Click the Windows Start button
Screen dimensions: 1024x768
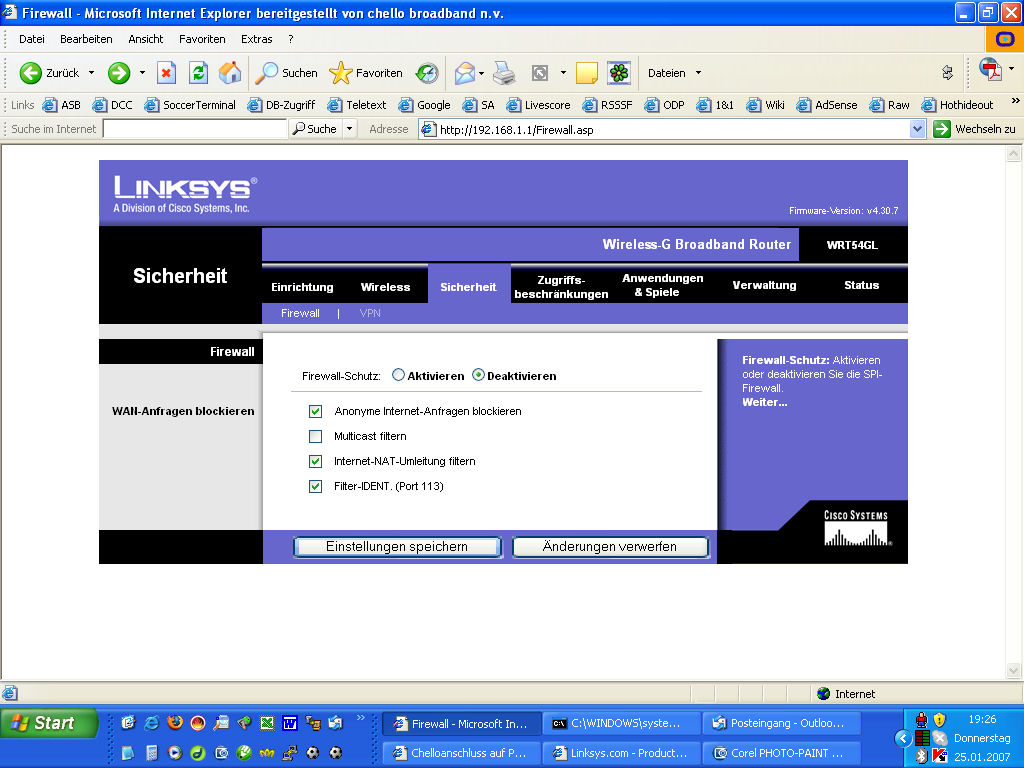[x=49, y=723]
